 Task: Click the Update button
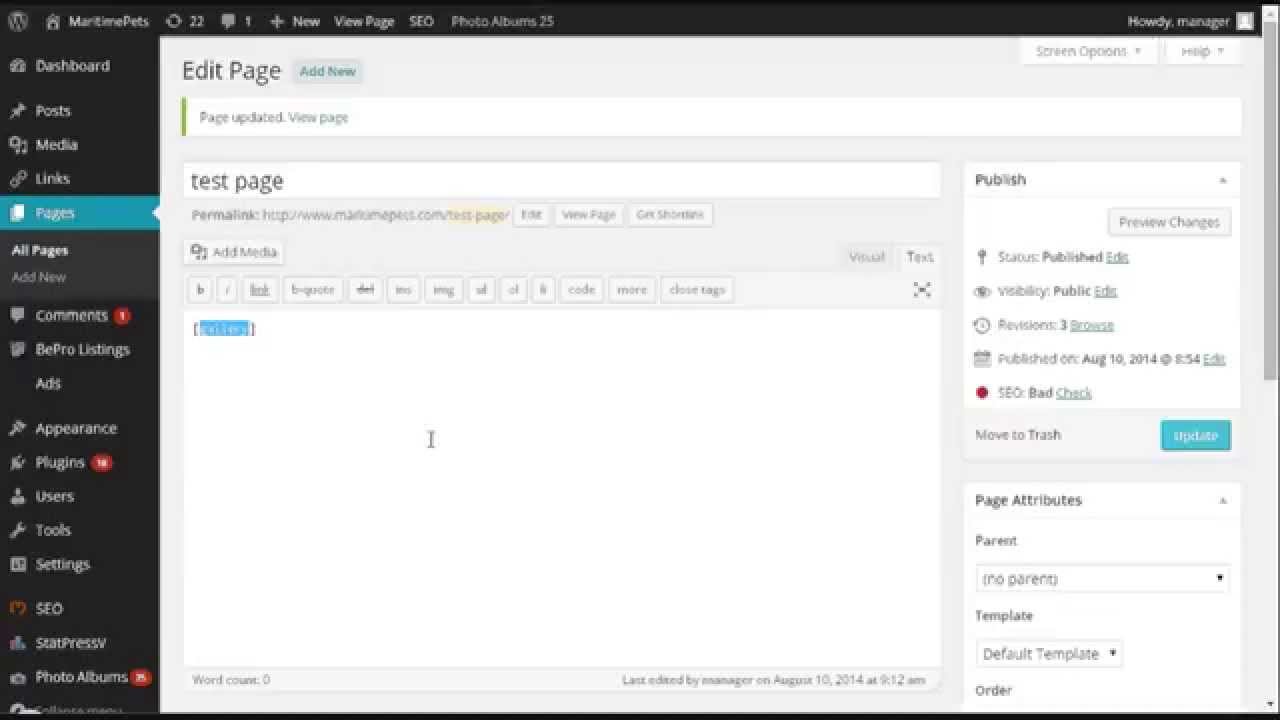pos(1195,435)
